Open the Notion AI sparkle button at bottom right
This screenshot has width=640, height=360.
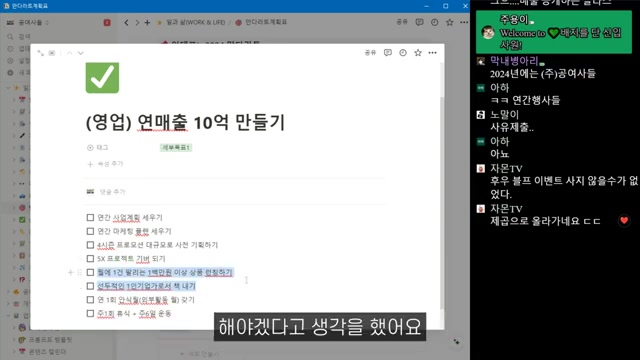456,342
